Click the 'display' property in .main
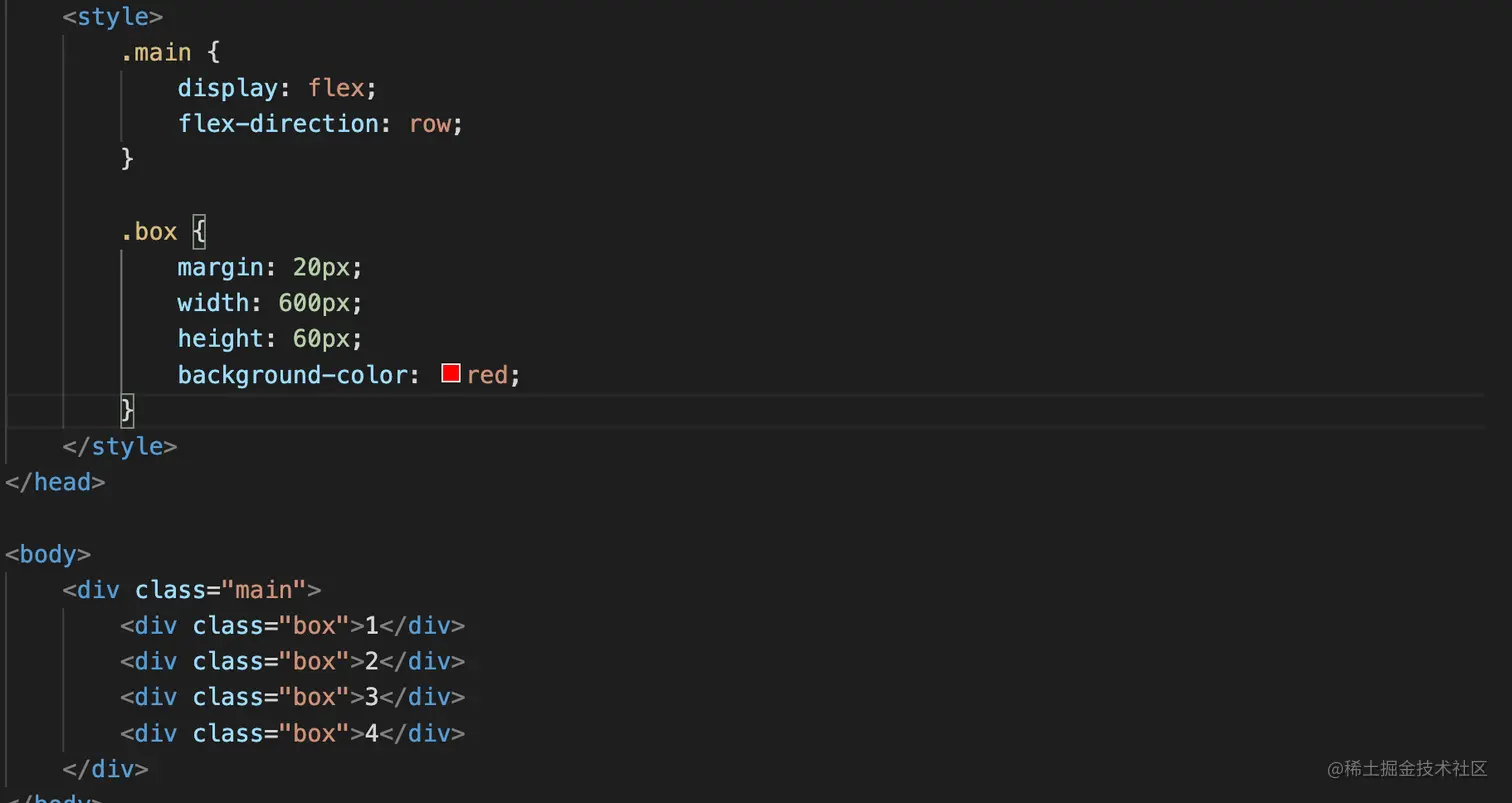 [227, 88]
